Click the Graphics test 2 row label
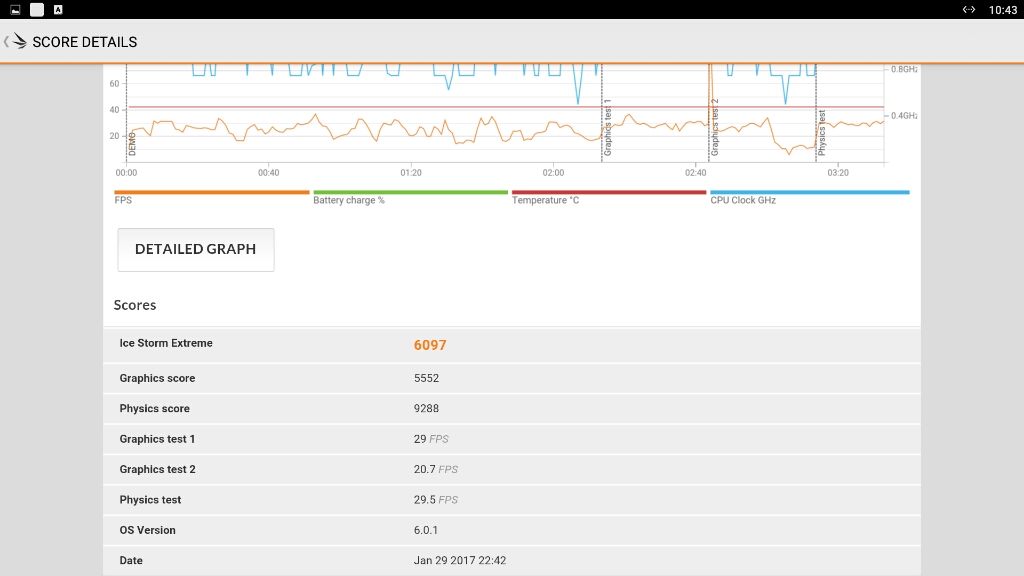The height and width of the screenshot is (576, 1024). pos(157,469)
